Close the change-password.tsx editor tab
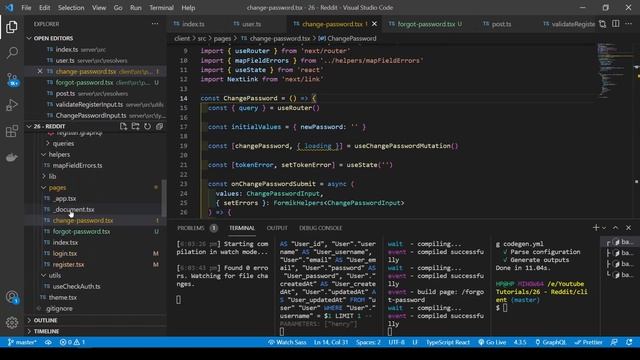640x360 pixels. tap(374, 24)
